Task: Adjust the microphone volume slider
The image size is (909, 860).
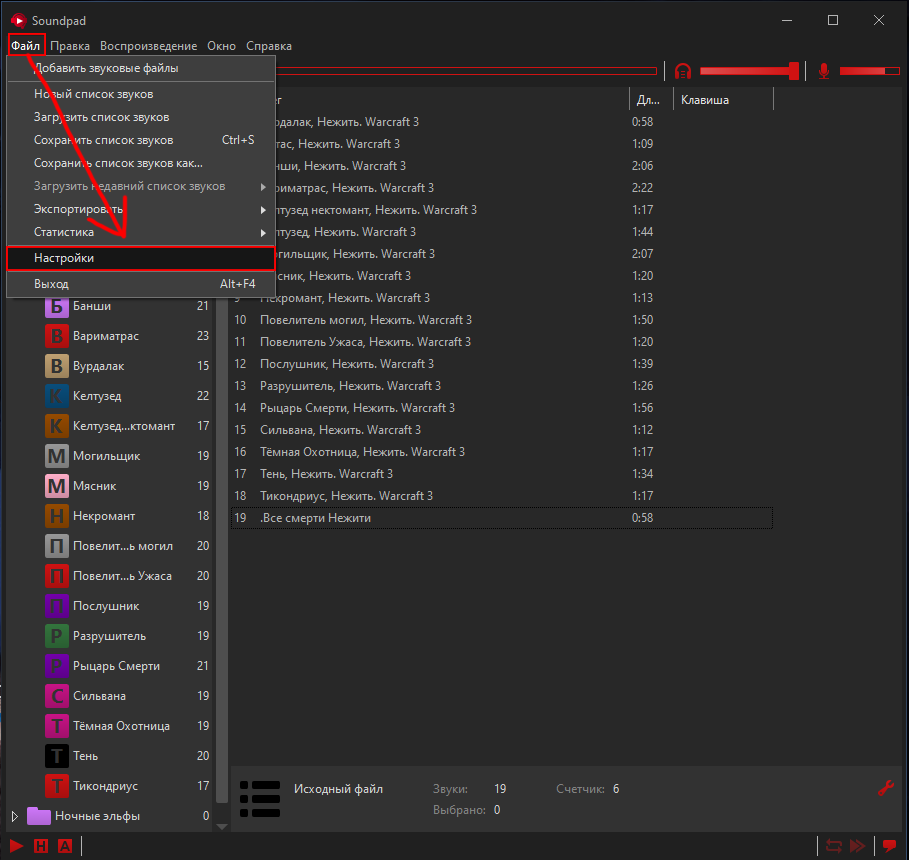Action: [x=870, y=71]
